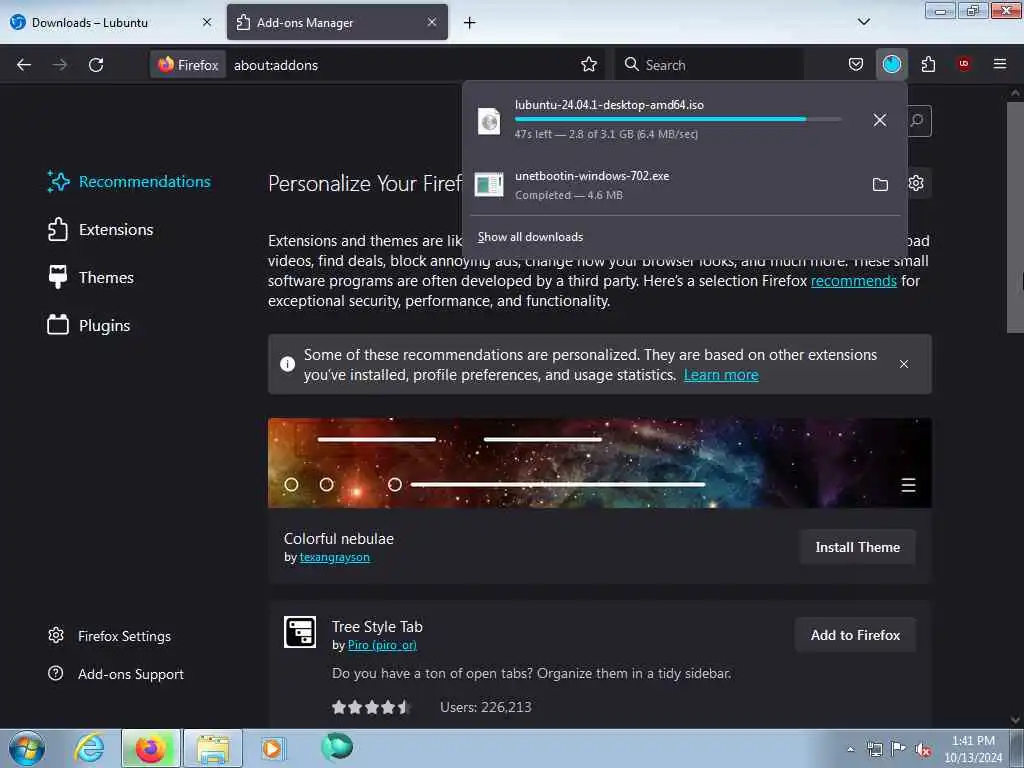
Task: Click the lubuntu download progress bar
Action: (x=678, y=120)
